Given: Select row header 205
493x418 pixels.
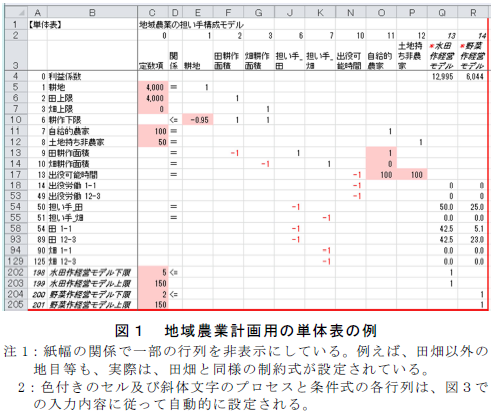Looking at the screenshot, I should 16,304.
